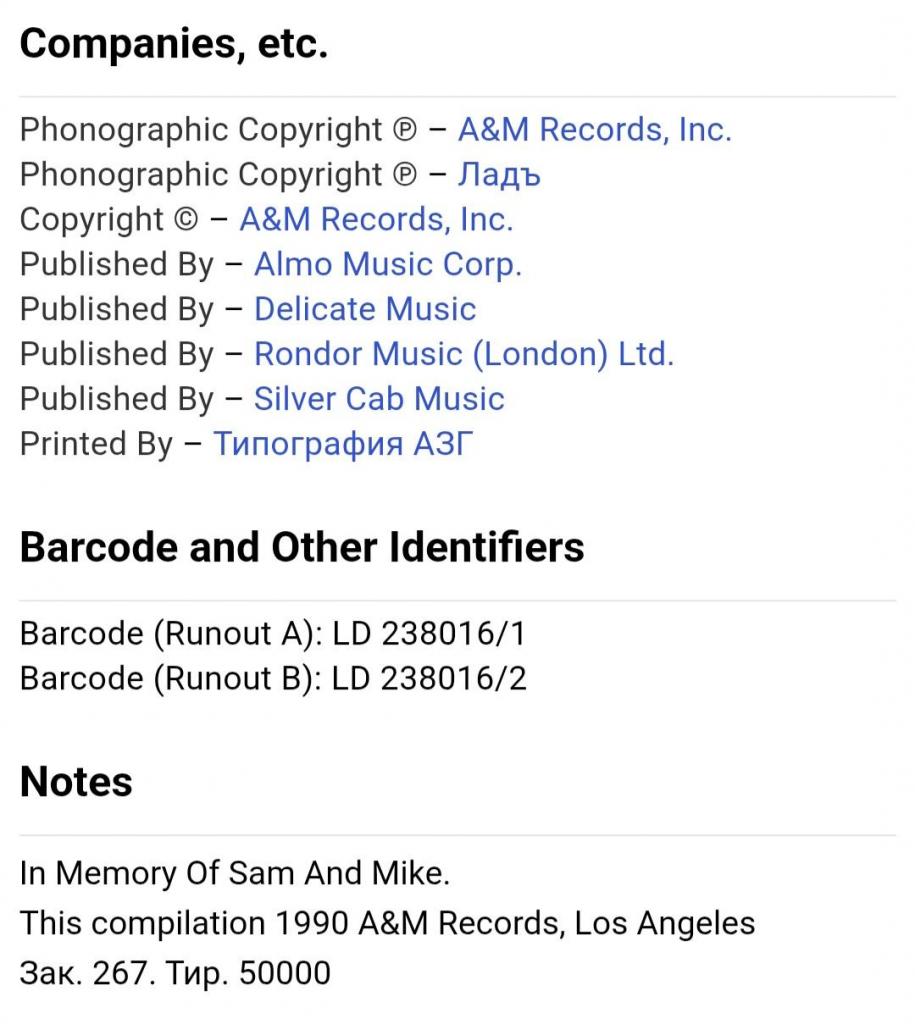Click the "Зак. 267. Тир. 50000" note line
This screenshot has width=915, height=1024.
point(175,972)
